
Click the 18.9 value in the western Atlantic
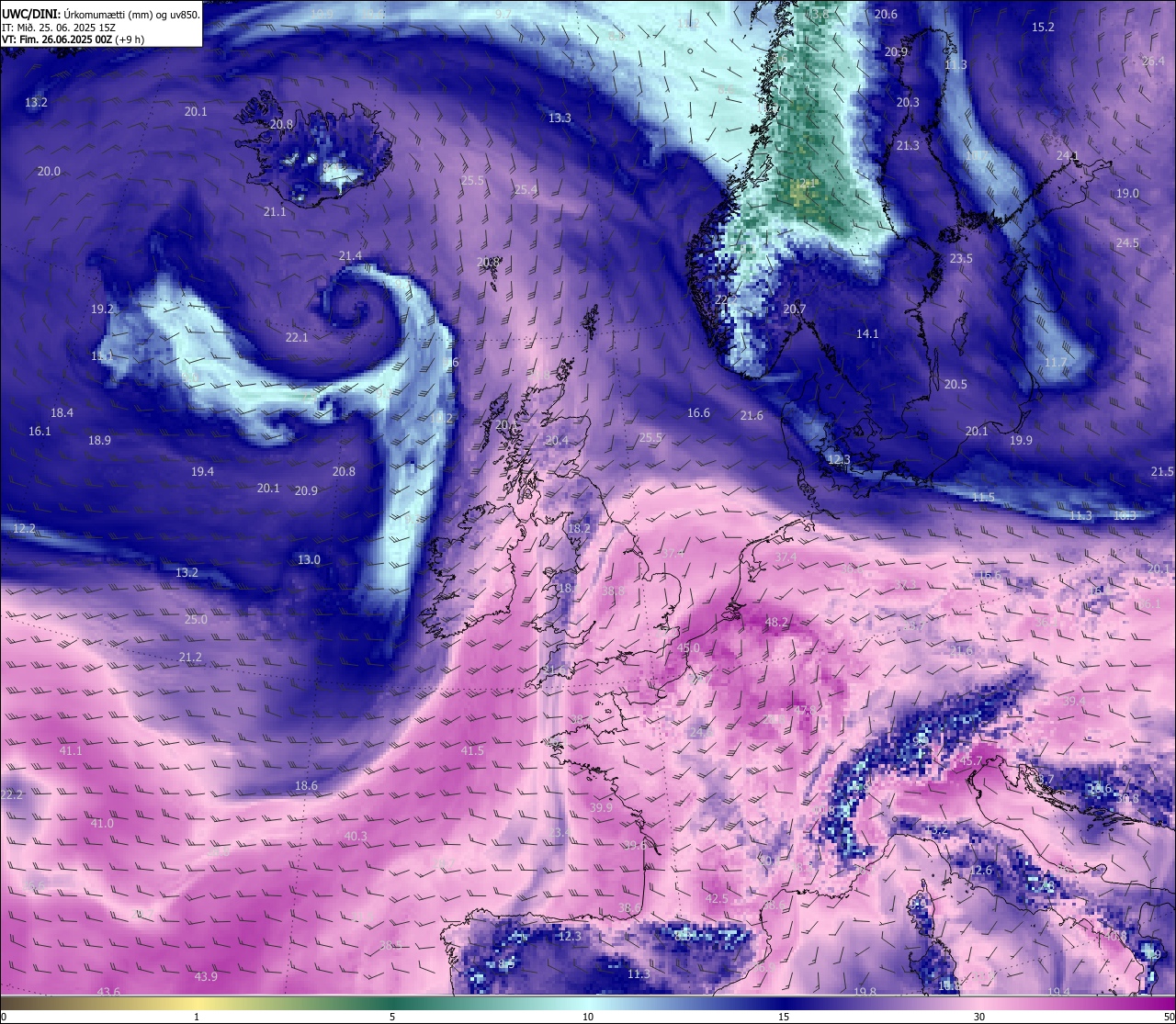coord(99,441)
